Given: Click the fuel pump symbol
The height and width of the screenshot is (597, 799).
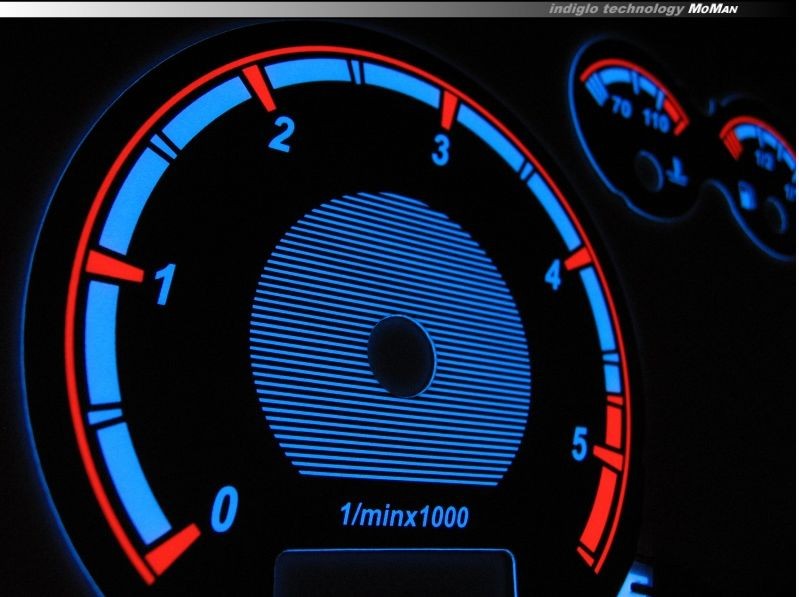Looking at the screenshot, I should 747,196.
